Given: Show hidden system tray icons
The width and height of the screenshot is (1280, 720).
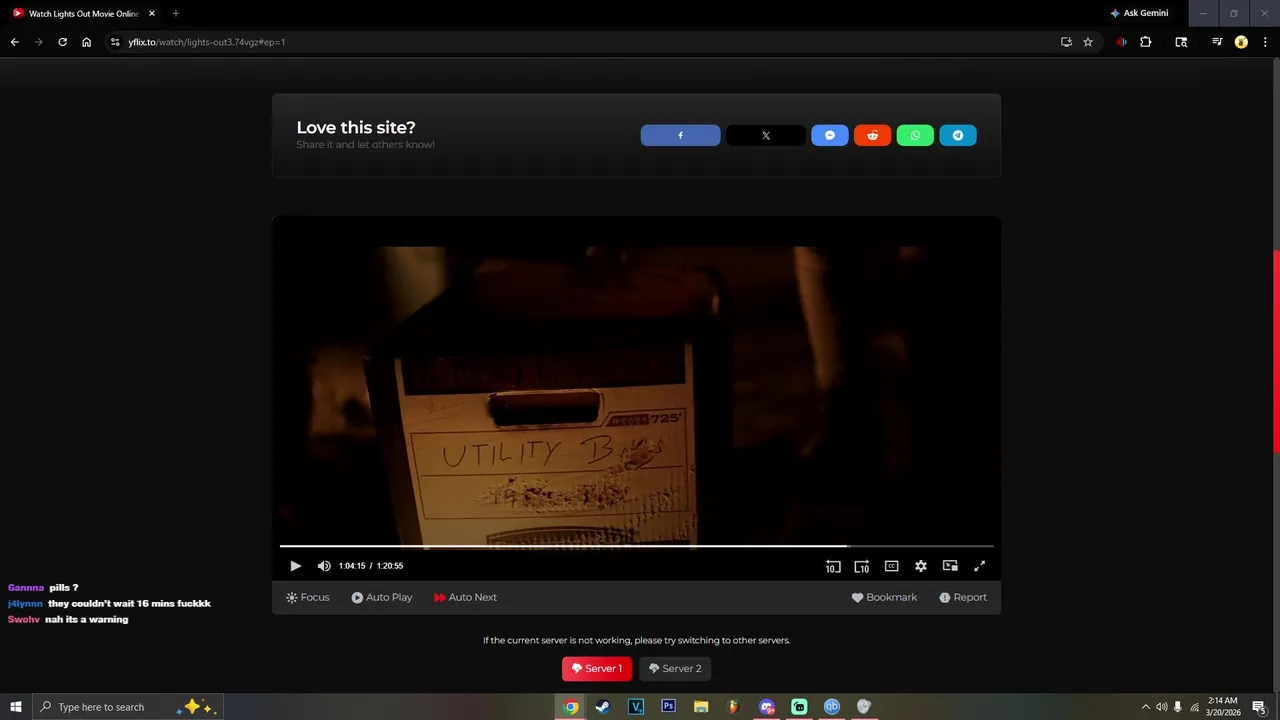Looking at the screenshot, I should coord(1146,707).
